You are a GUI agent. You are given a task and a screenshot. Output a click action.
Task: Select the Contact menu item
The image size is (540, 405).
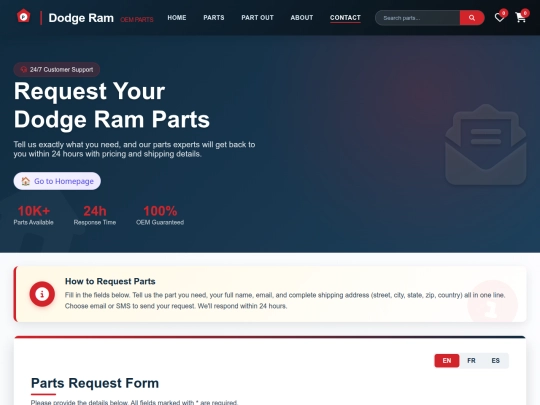pyautogui.click(x=345, y=18)
